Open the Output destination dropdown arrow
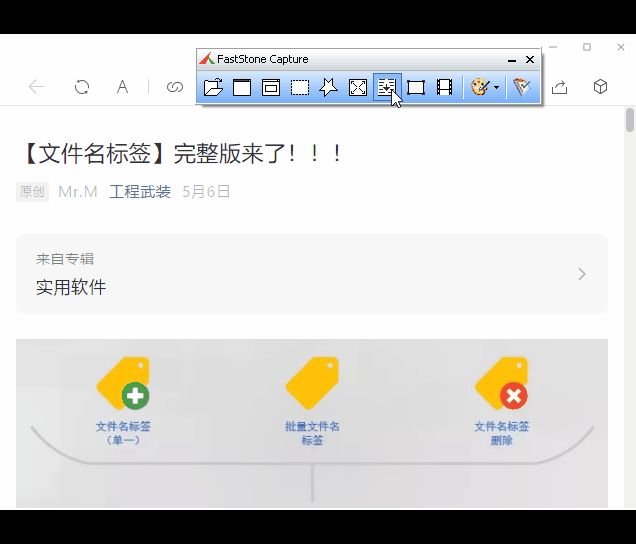The image size is (636, 544). 496,87
